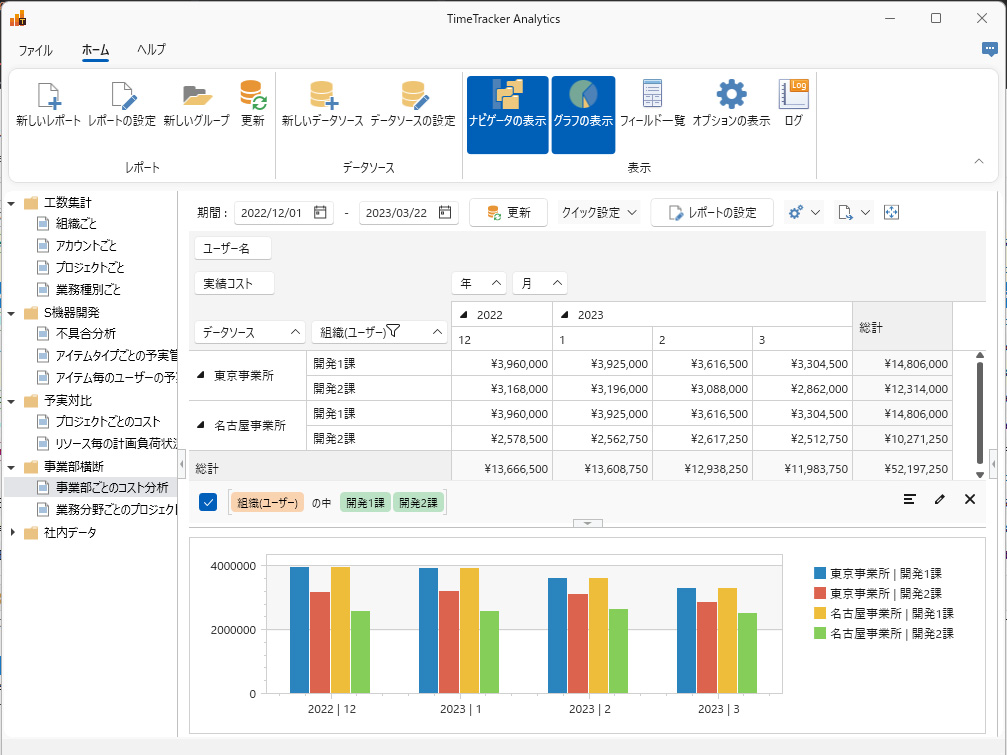Image resolution: width=1007 pixels, height=755 pixels.
Task: Switch to the ヘルプ tab
Action: [151, 50]
